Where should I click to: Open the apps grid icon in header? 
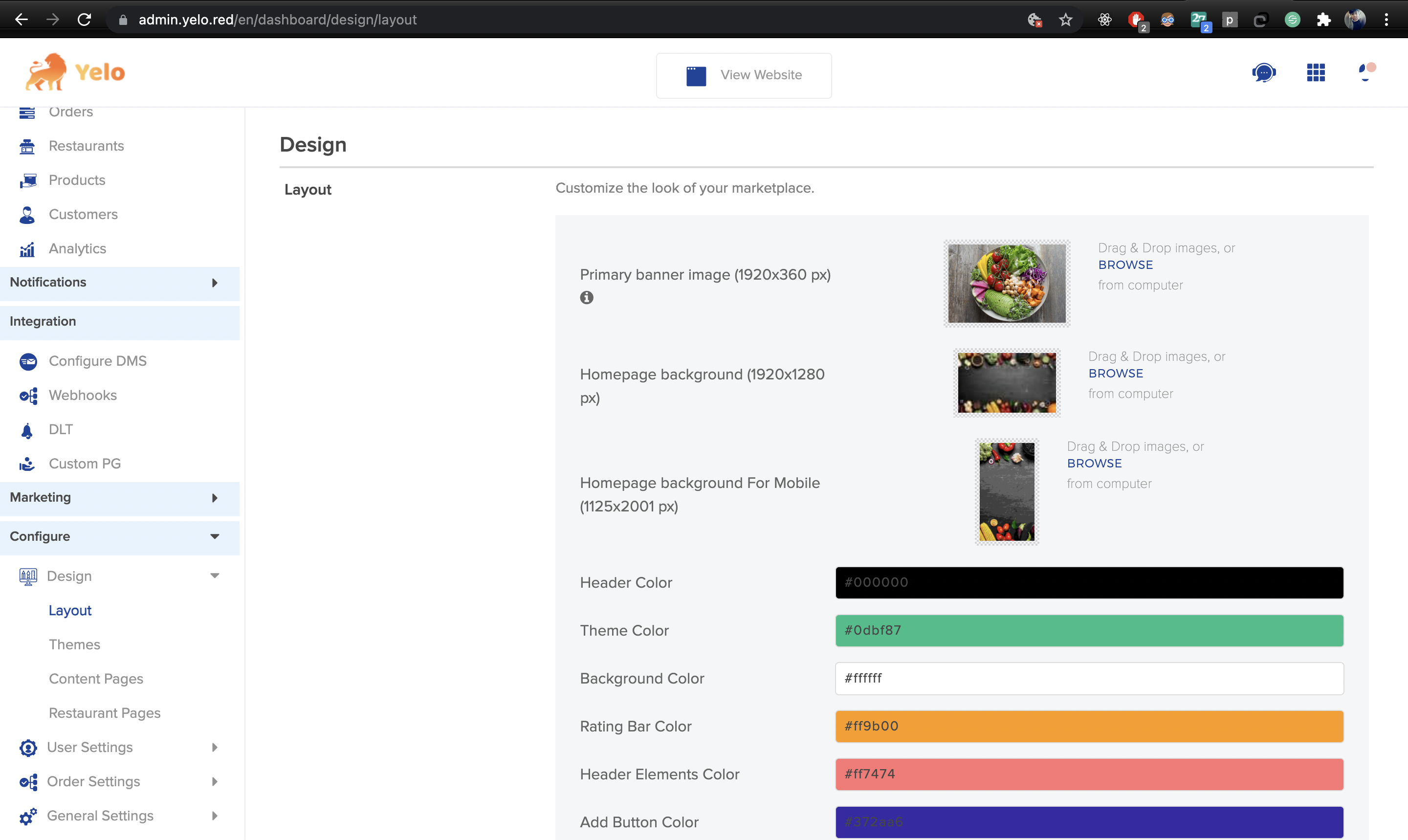click(1316, 72)
